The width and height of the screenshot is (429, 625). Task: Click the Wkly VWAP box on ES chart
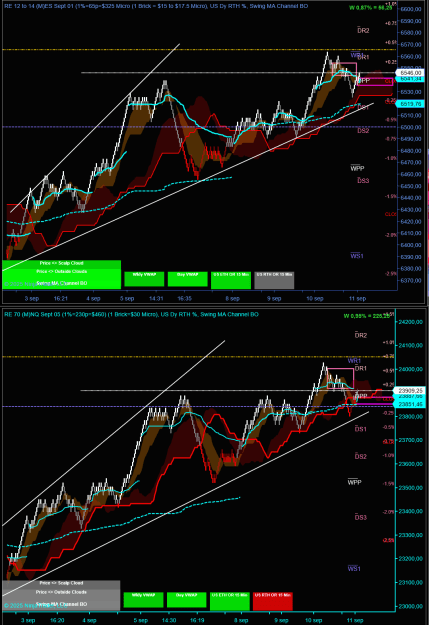pyautogui.click(x=144, y=279)
